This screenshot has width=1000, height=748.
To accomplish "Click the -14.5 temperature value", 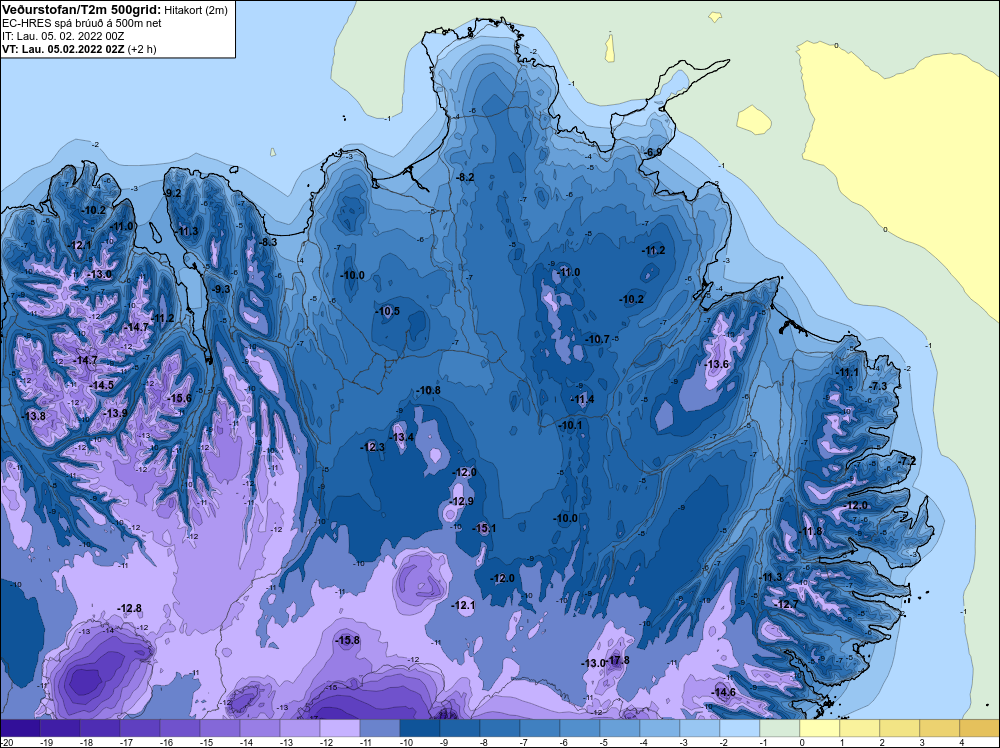I will click(x=101, y=385).
